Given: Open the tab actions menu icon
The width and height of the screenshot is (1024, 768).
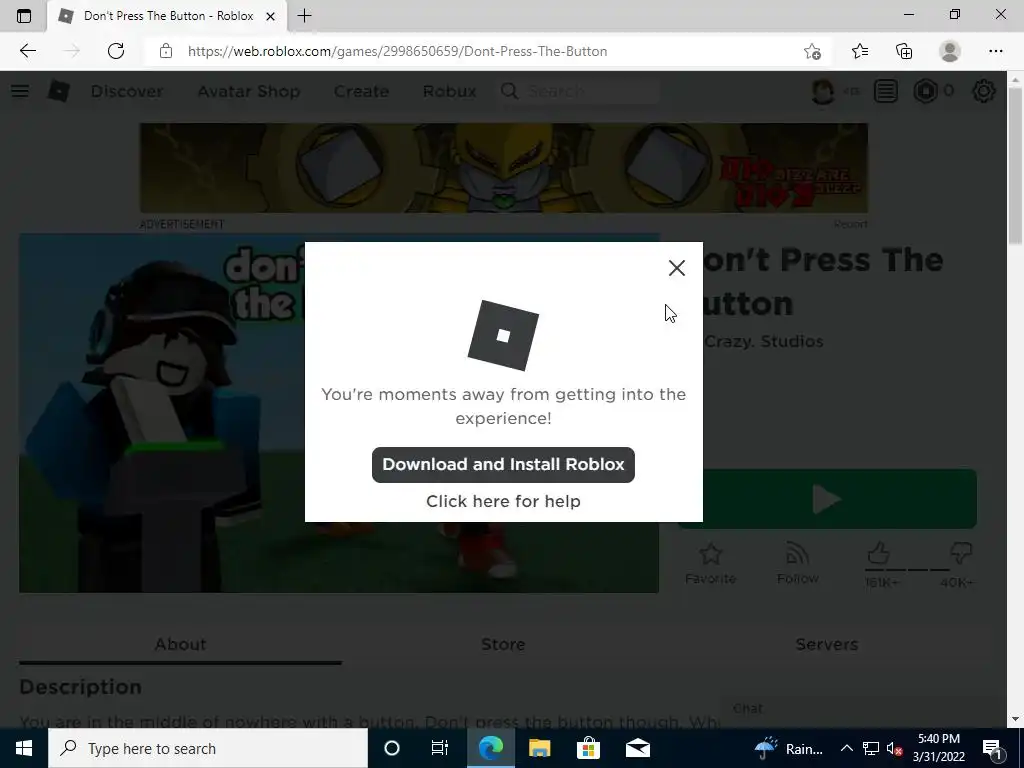Looking at the screenshot, I should (x=24, y=16).
